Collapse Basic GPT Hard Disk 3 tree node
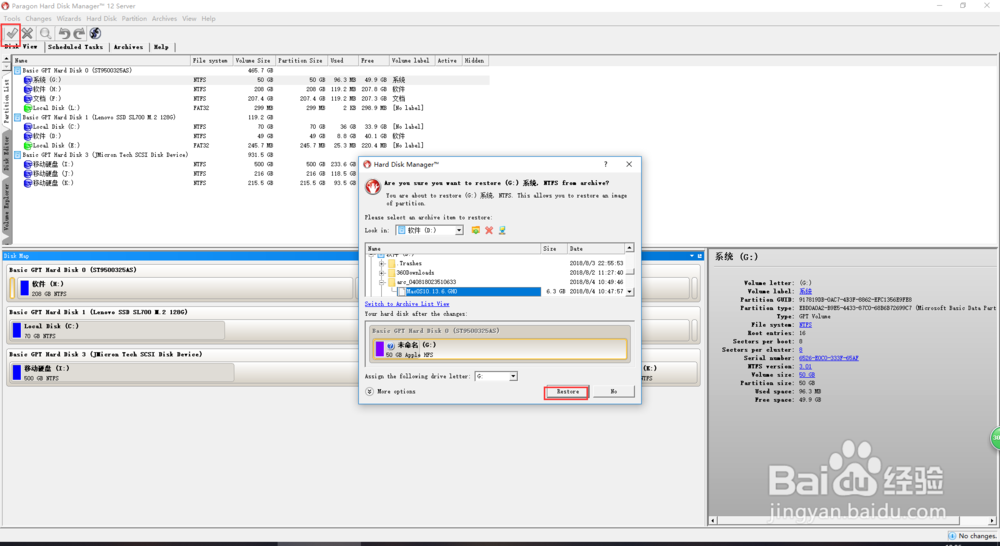Screen dimensions: 1000x546 pos(17,155)
